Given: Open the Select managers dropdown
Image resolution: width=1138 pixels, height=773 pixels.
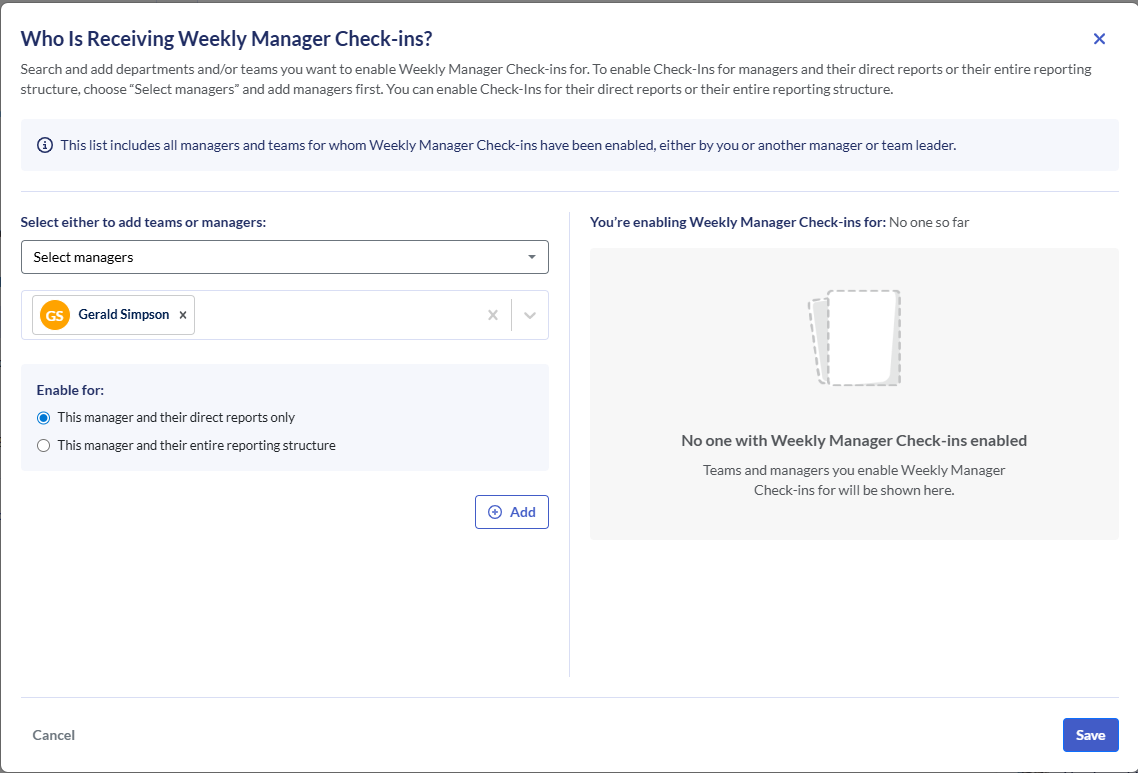Looking at the screenshot, I should coord(284,257).
